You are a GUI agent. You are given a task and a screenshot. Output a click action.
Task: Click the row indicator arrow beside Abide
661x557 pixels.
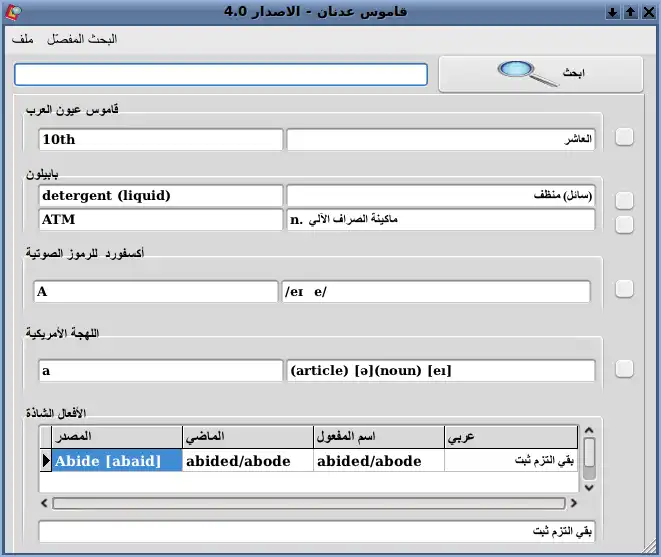46,460
